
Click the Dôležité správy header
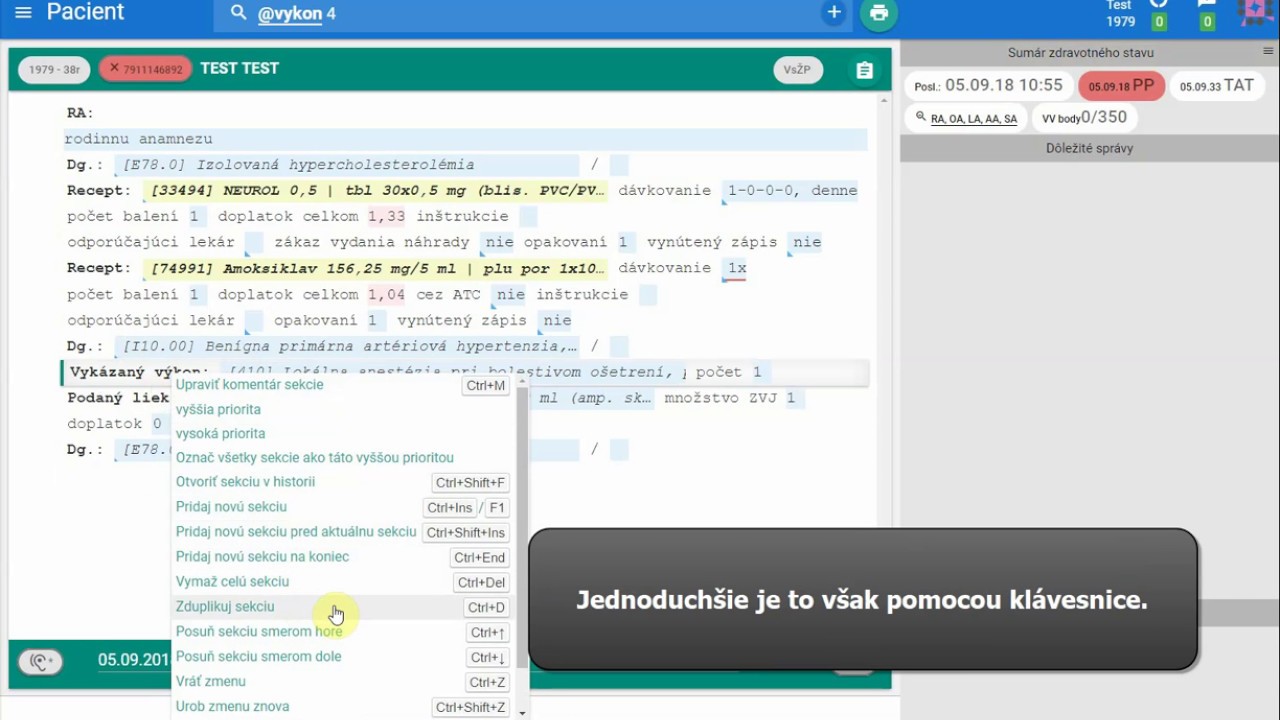tap(1090, 148)
